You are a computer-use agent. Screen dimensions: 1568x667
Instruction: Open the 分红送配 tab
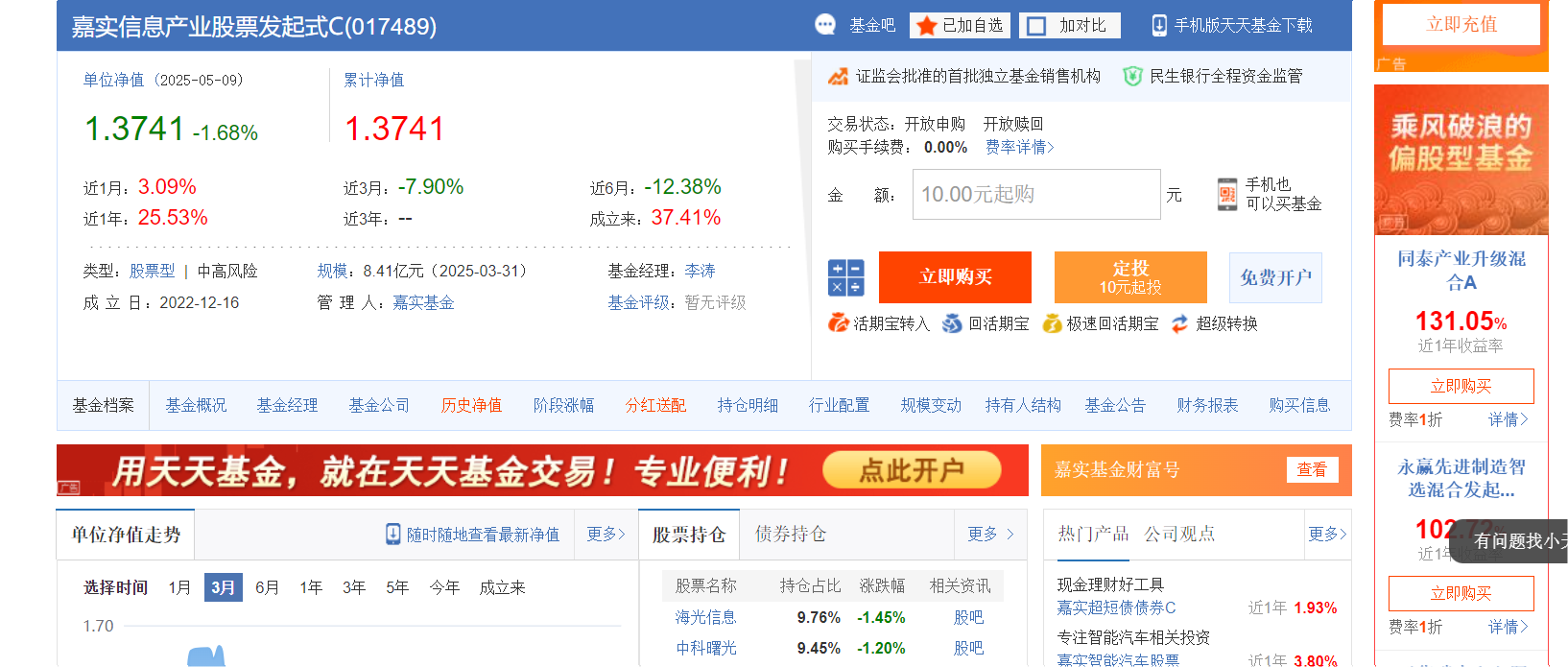(655, 405)
